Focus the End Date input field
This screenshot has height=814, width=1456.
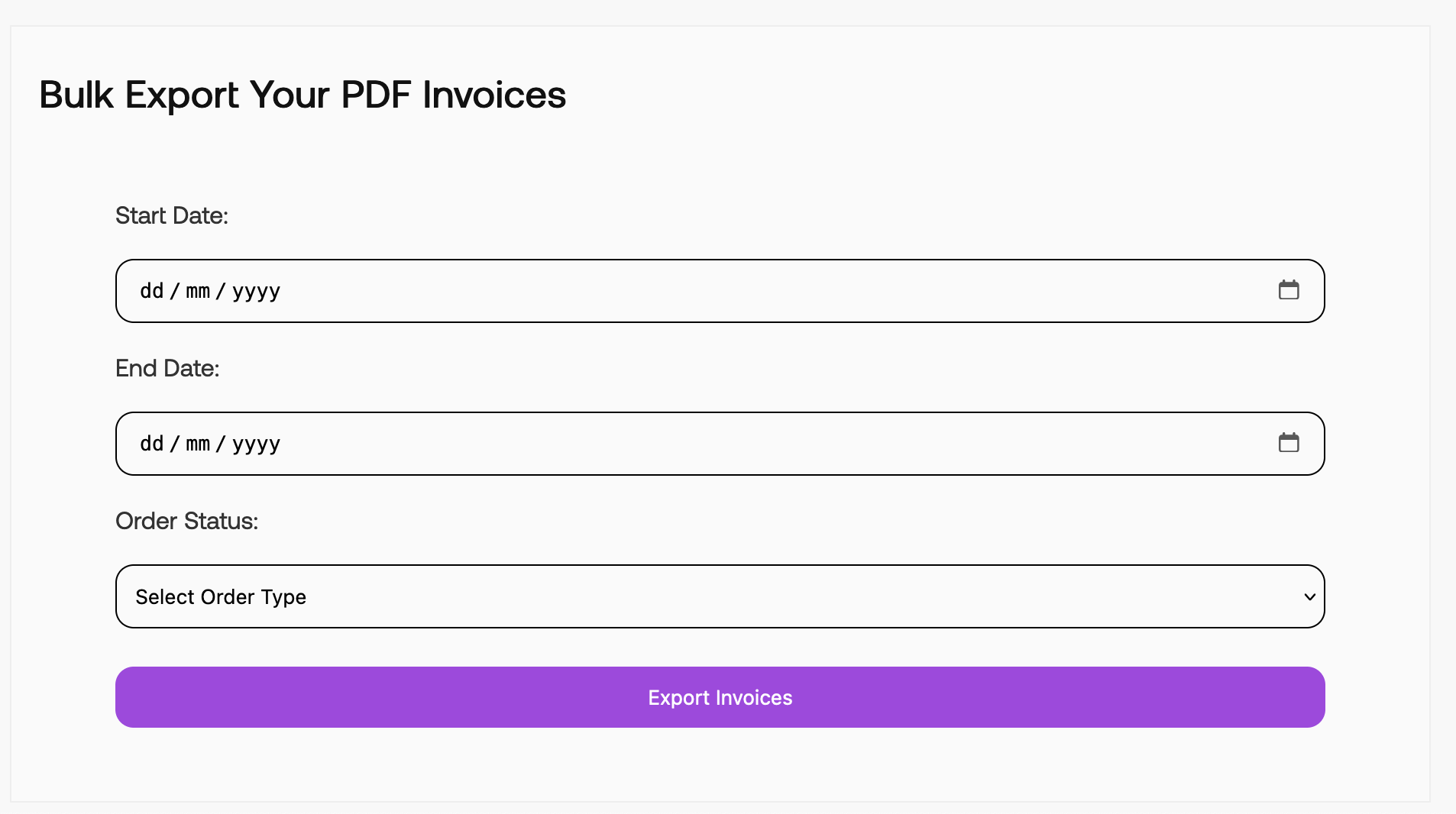click(x=688, y=444)
